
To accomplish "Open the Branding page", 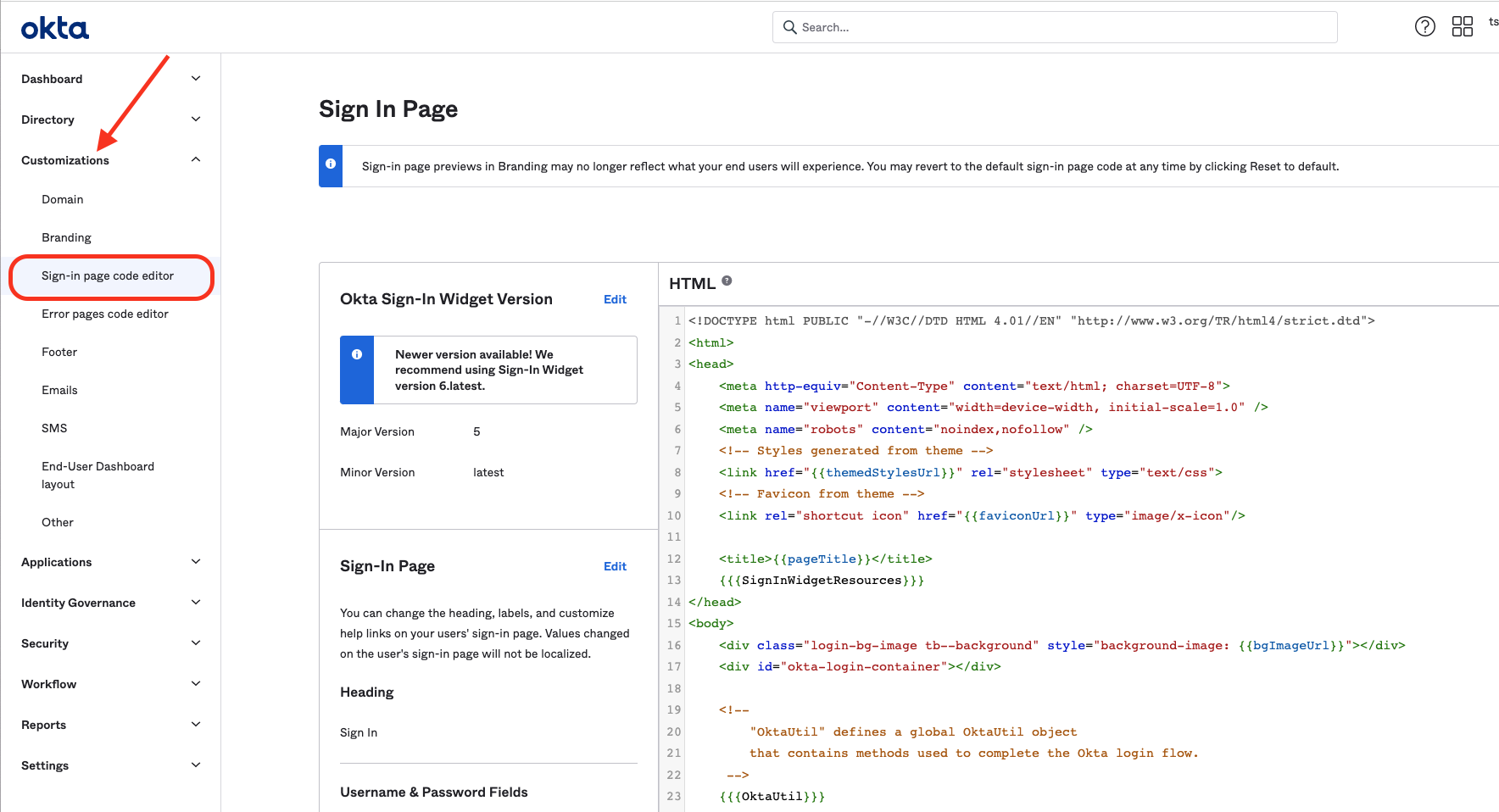I will 66,237.
